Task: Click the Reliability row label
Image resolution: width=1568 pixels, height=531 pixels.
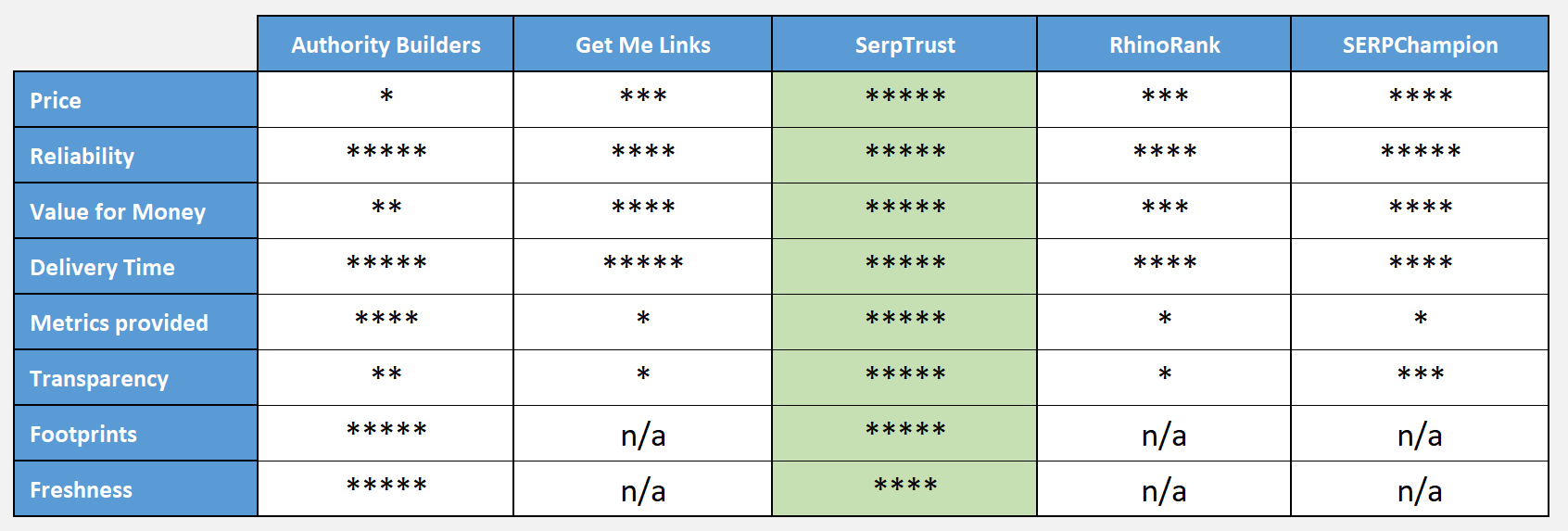Action: [136, 156]
